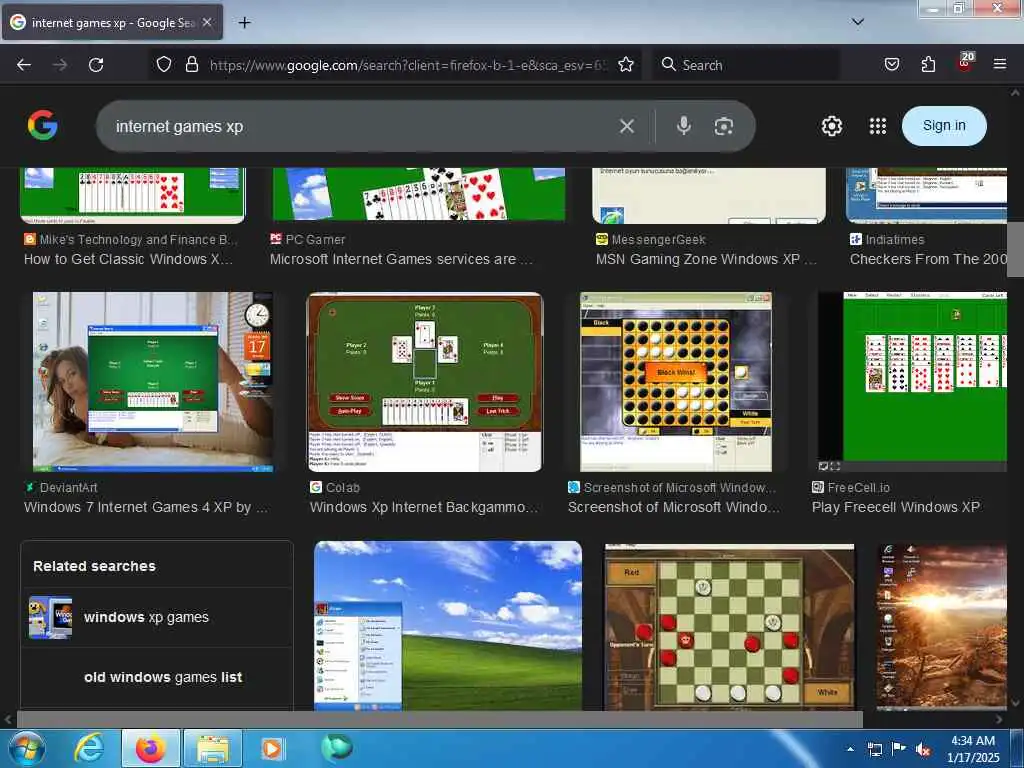Bookmark this page with the star
1024x768 pixels.
tap(626, 64)
